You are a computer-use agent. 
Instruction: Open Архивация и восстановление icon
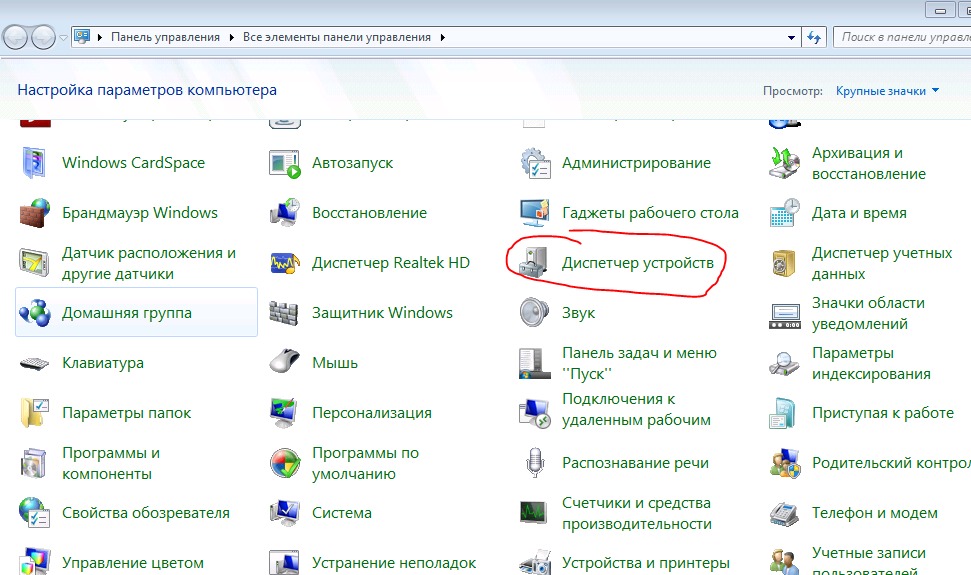785,163
